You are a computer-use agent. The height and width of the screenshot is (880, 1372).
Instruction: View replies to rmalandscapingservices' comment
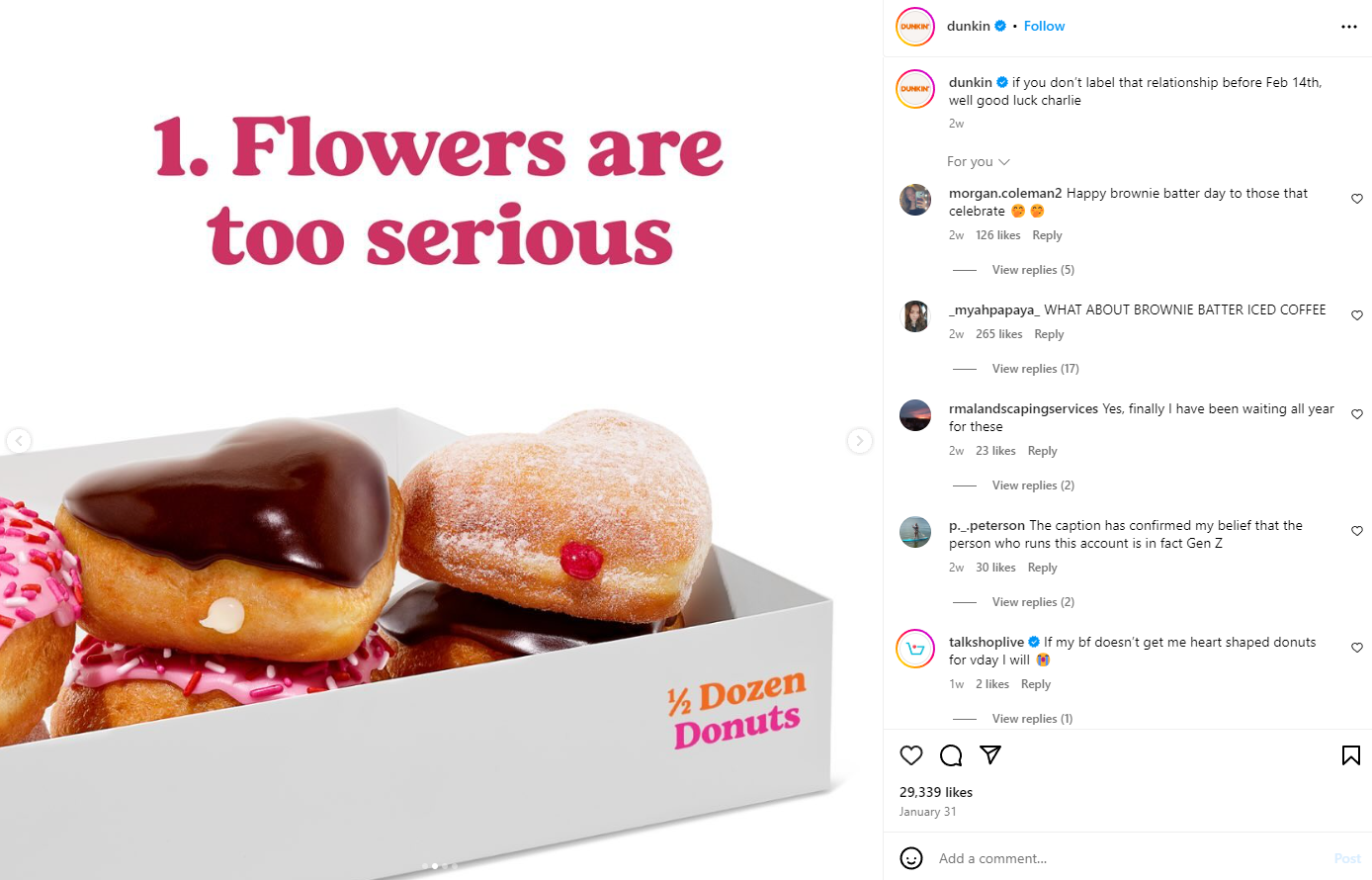click(x=1032, y=484)
